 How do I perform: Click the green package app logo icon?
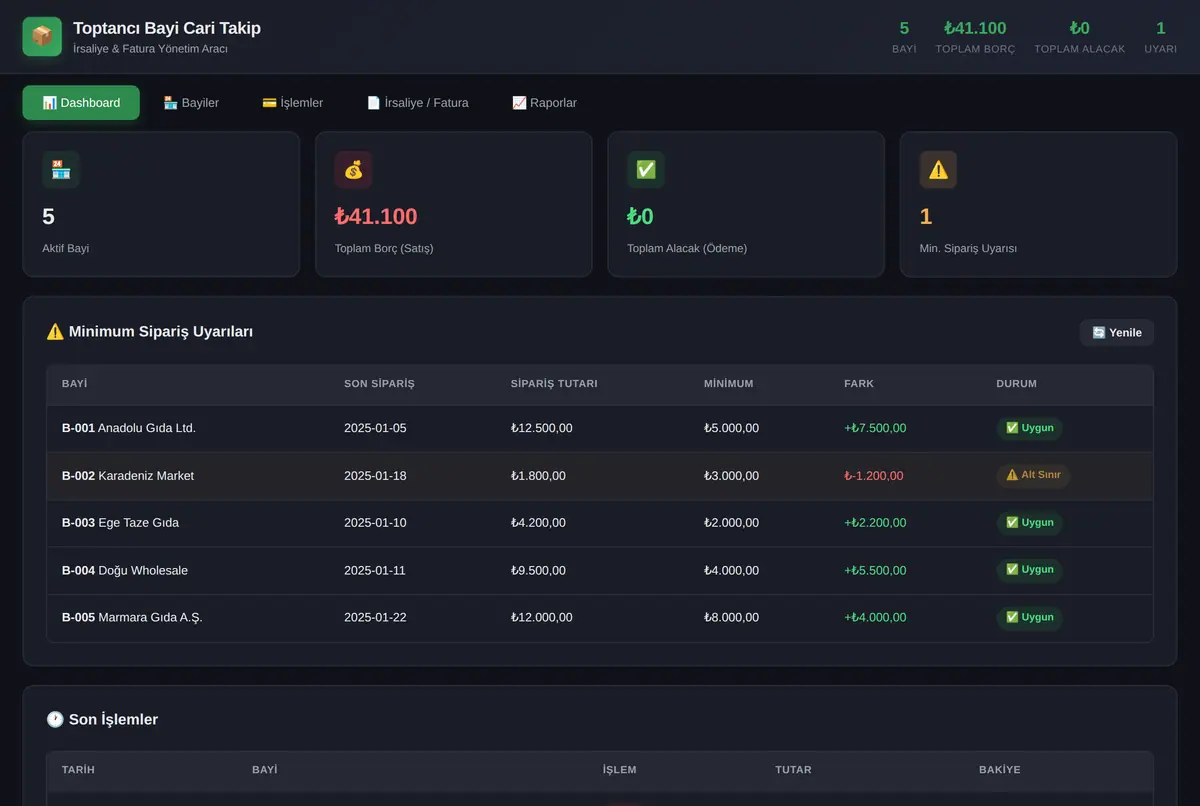tap(42, 37)
